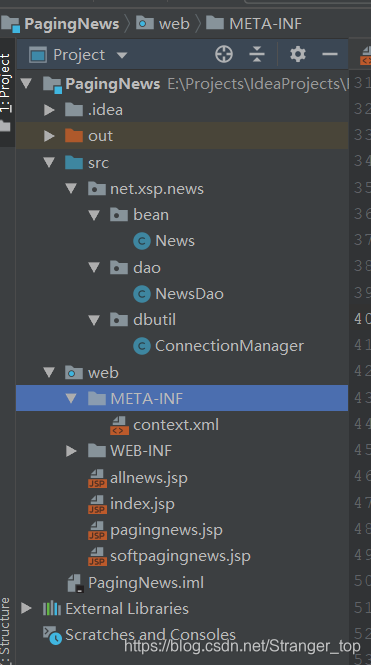Select the bean package label
The image size is (371, 665).
pos(151,215)
